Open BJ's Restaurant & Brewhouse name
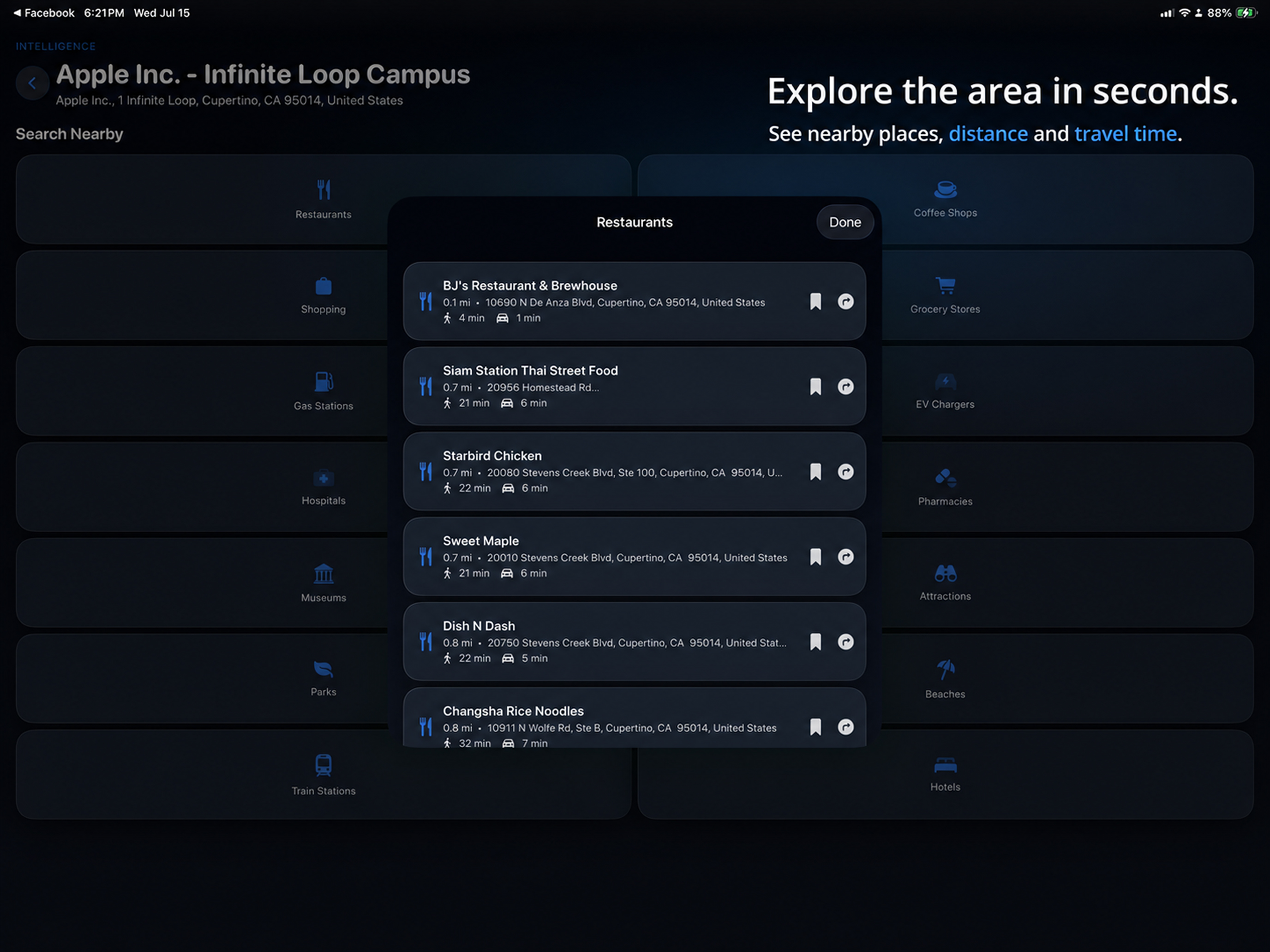The image size is (1270, 952). (530, 285)
